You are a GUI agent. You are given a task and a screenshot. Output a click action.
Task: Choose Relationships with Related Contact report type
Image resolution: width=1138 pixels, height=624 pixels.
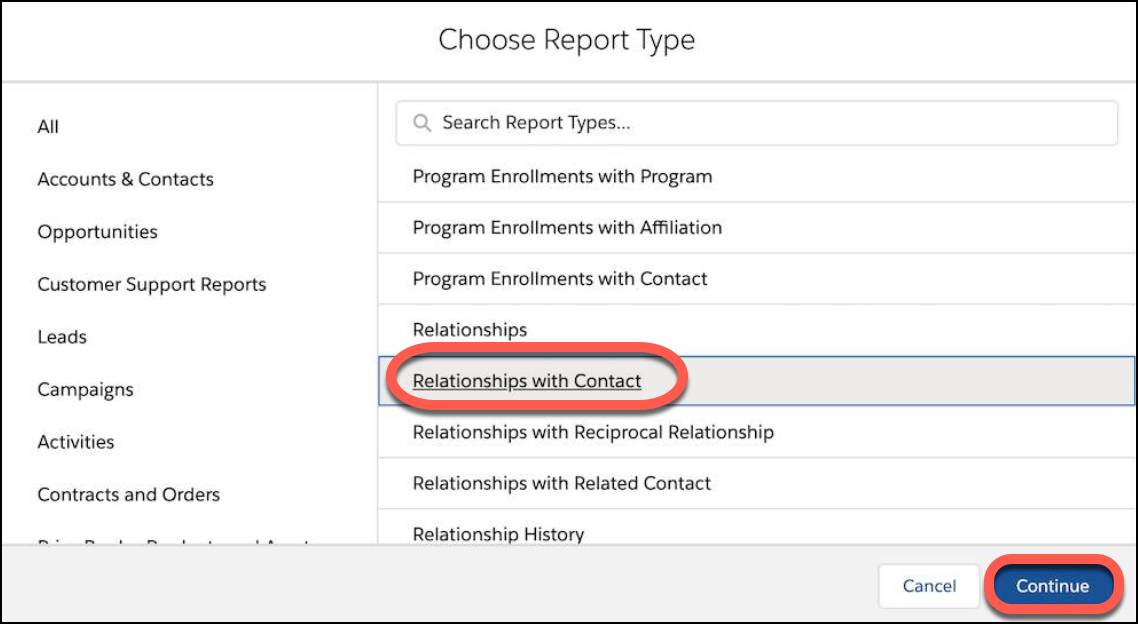click(562, 483)
